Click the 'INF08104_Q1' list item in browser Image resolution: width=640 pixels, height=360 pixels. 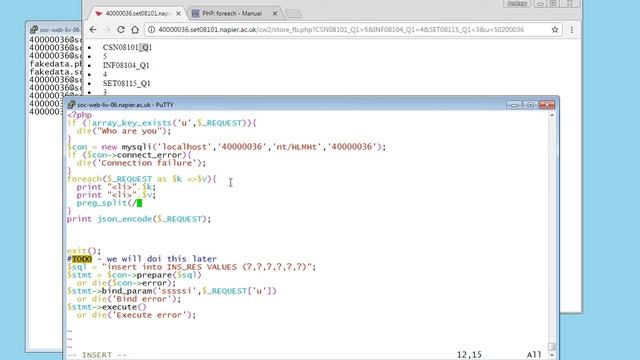[x=126, y=65]
